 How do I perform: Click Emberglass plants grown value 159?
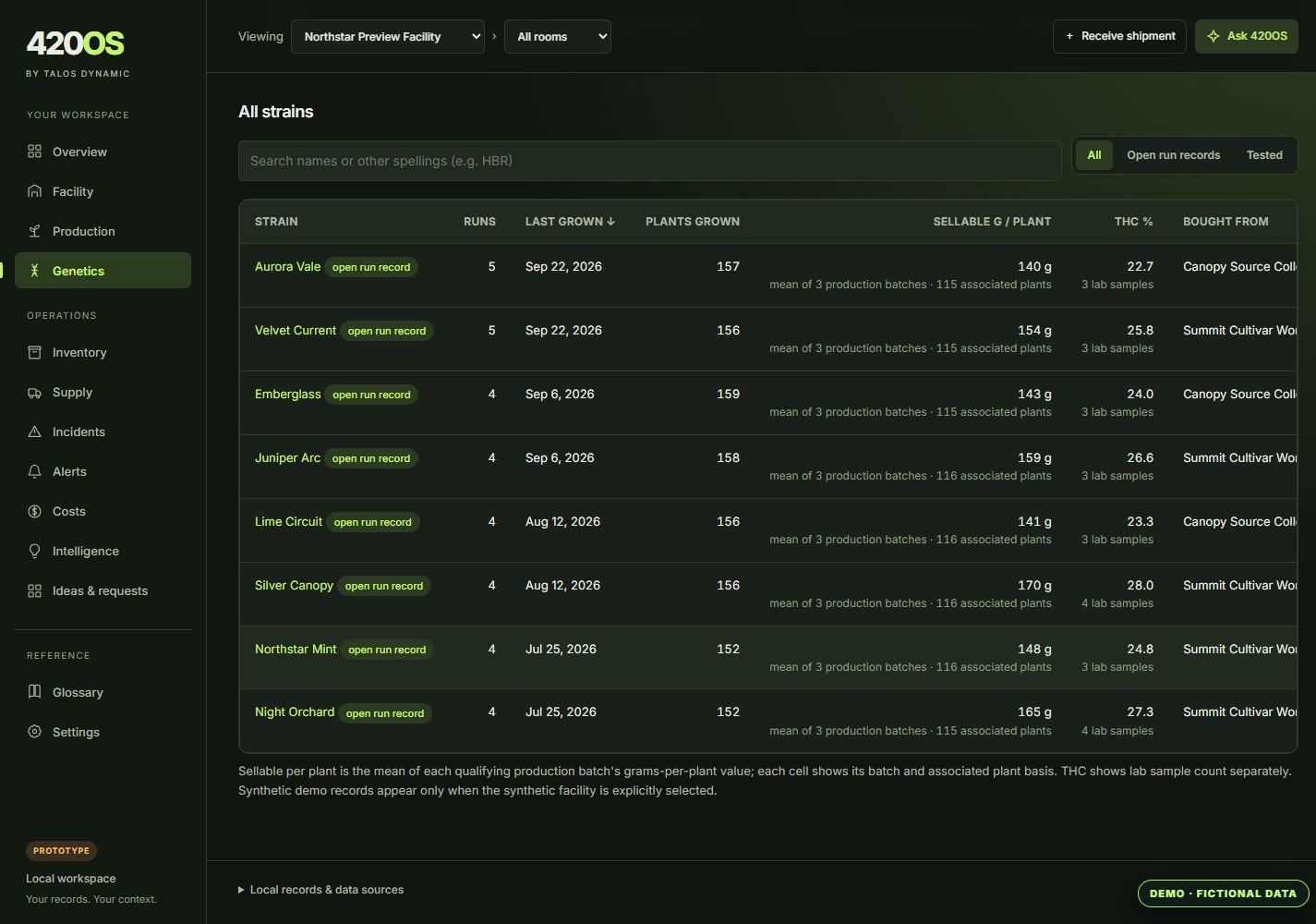(728, 394)
